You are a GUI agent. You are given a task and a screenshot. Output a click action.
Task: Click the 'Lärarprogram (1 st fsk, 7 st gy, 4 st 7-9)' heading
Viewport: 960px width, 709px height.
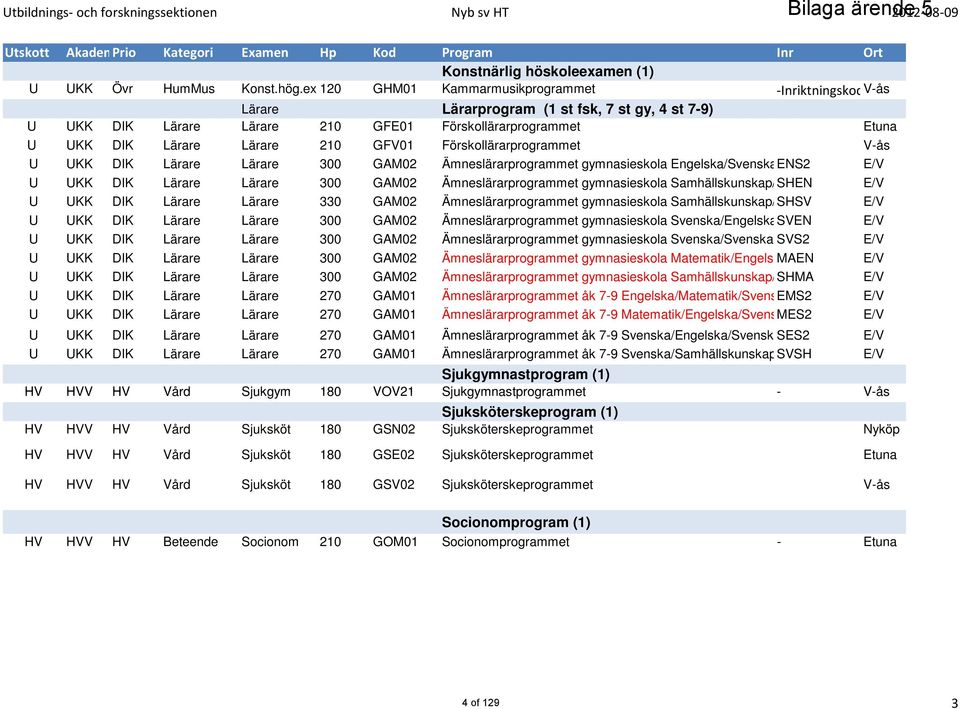pyautogui.click(x=577, y=109)
